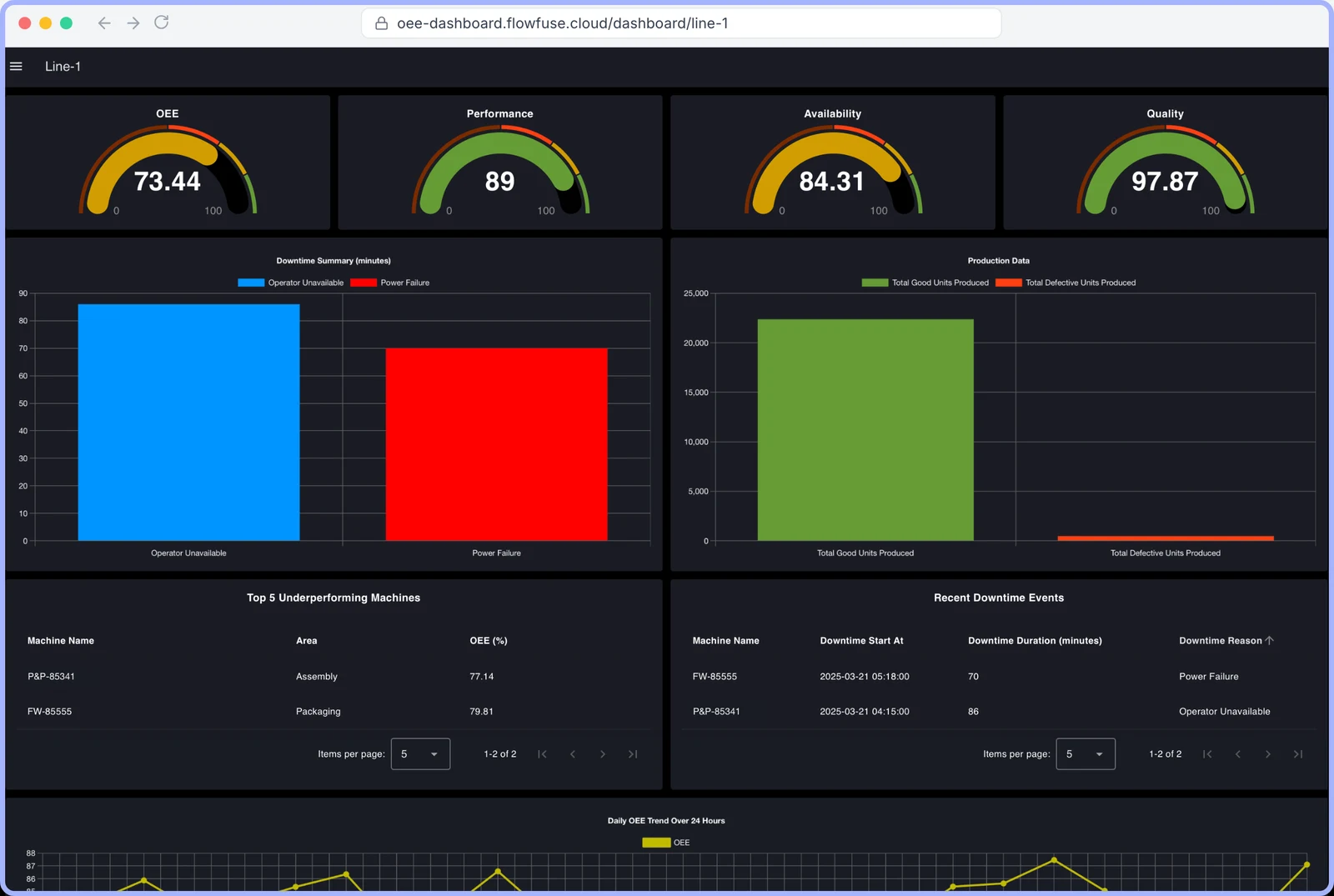Select FW-85555 in Recent Downtime Events

tap(715, 677)
